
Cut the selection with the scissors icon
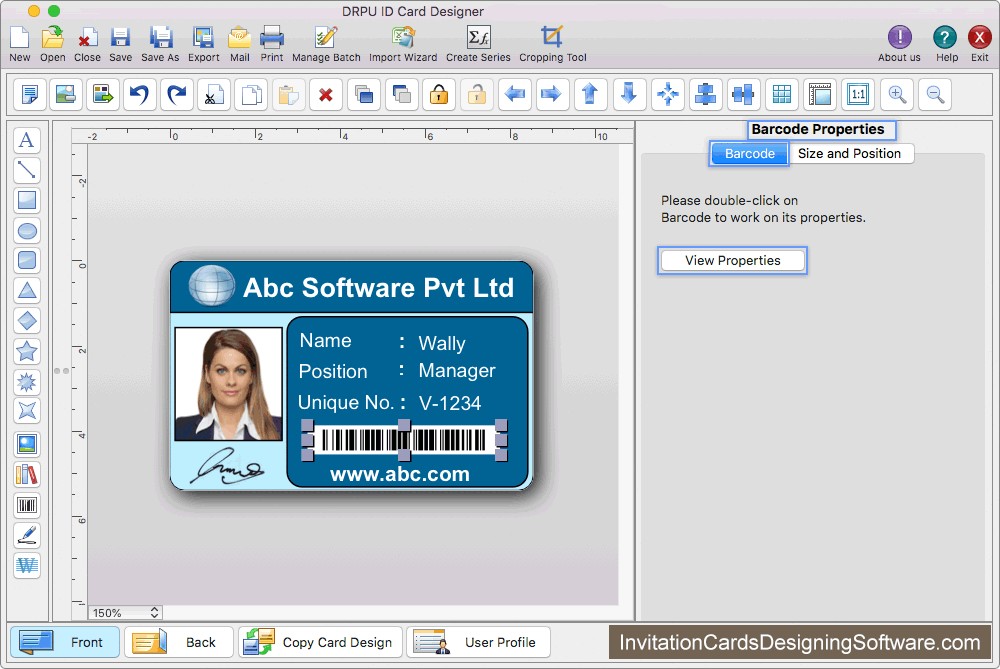214,95
